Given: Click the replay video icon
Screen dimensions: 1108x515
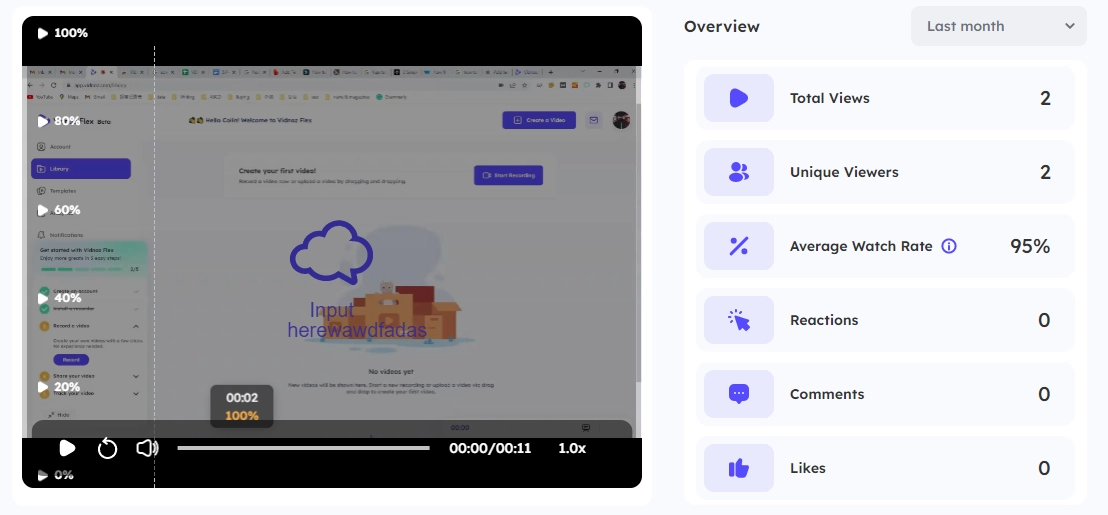Looking at the screenshot, I should click(107, 448).
